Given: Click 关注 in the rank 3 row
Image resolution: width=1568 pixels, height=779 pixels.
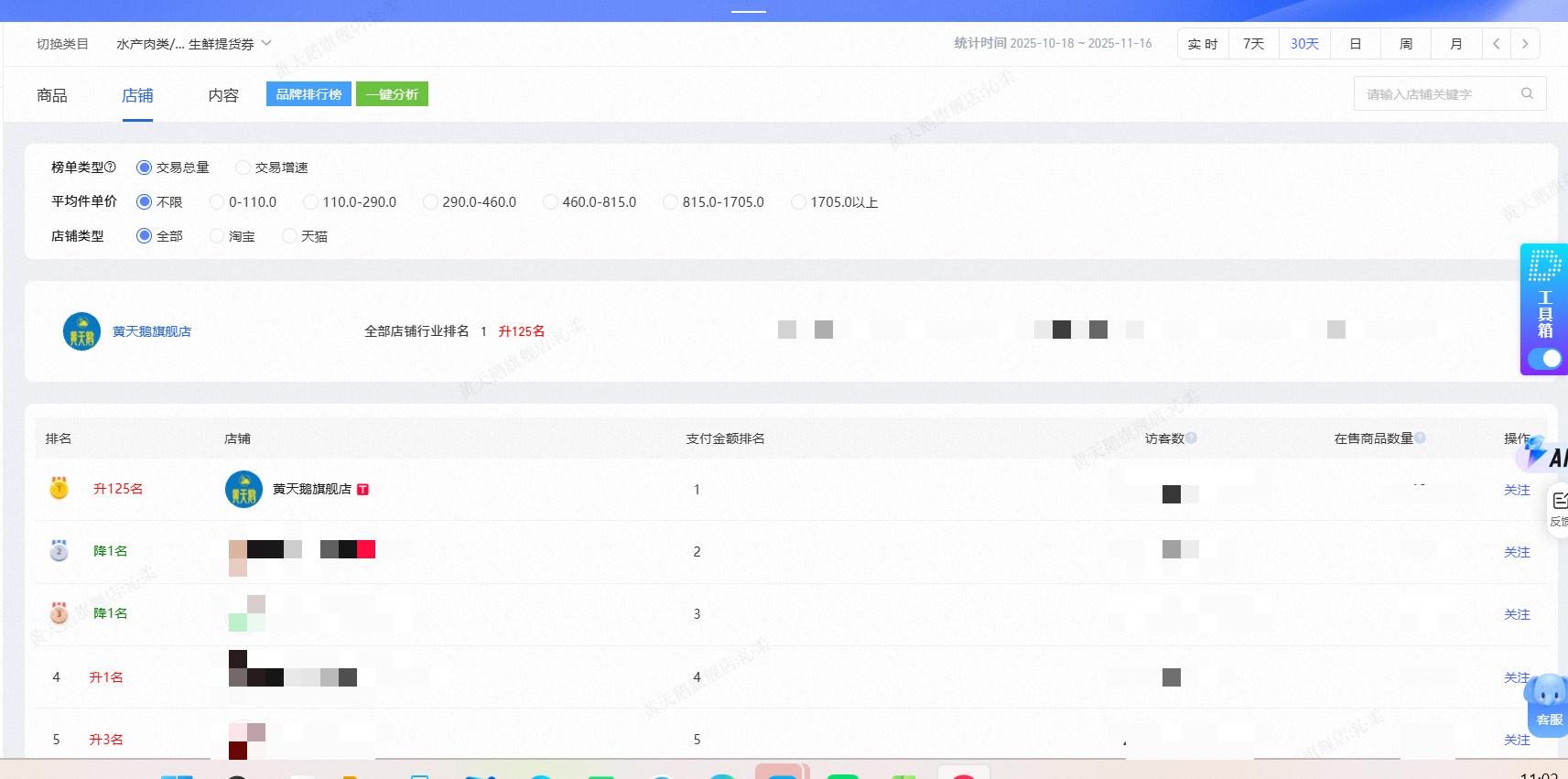Looking at the screenshot, I should pyautogui.click(x=1517, y=614).
